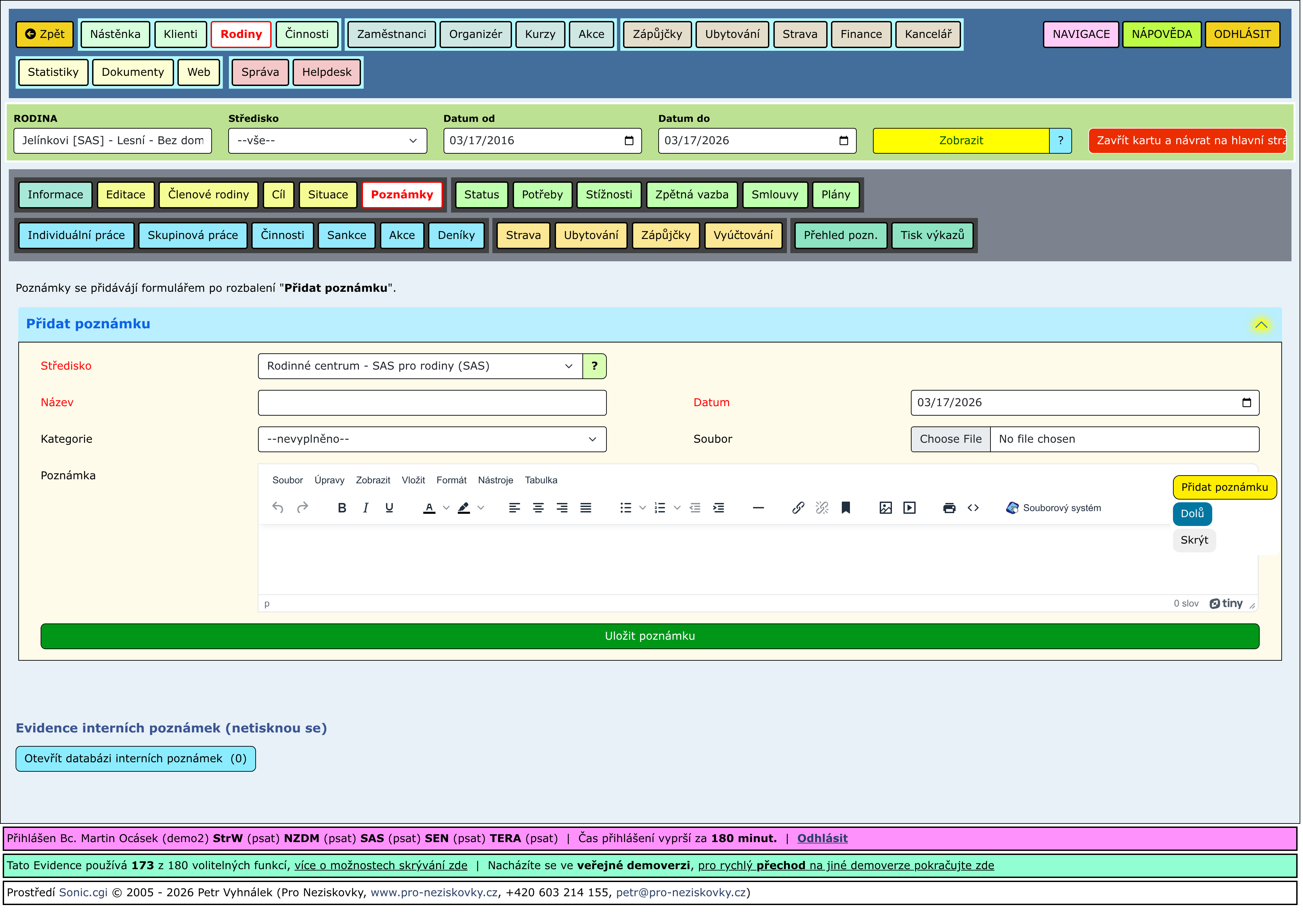This screenshot has width=1303, height=924.
Task: Open source code view icon
Action: coord(973,508)
